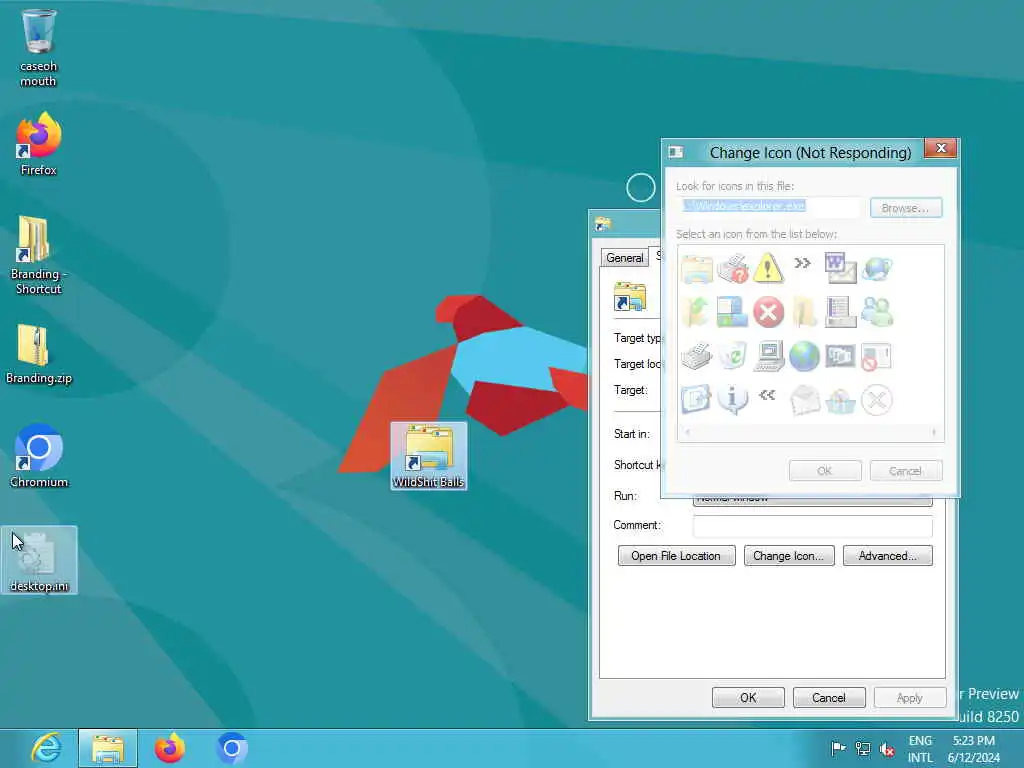1024x768 pixels.
Task: Select the plain printer icon
Action: (x=696, y=357)
